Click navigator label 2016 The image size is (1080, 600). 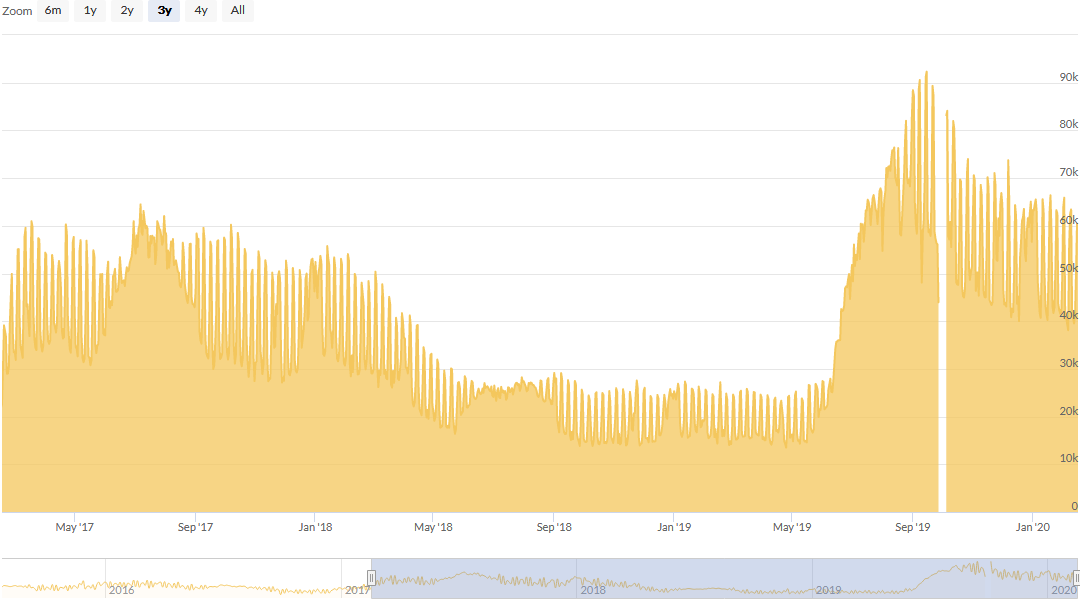tap(121, 590)
